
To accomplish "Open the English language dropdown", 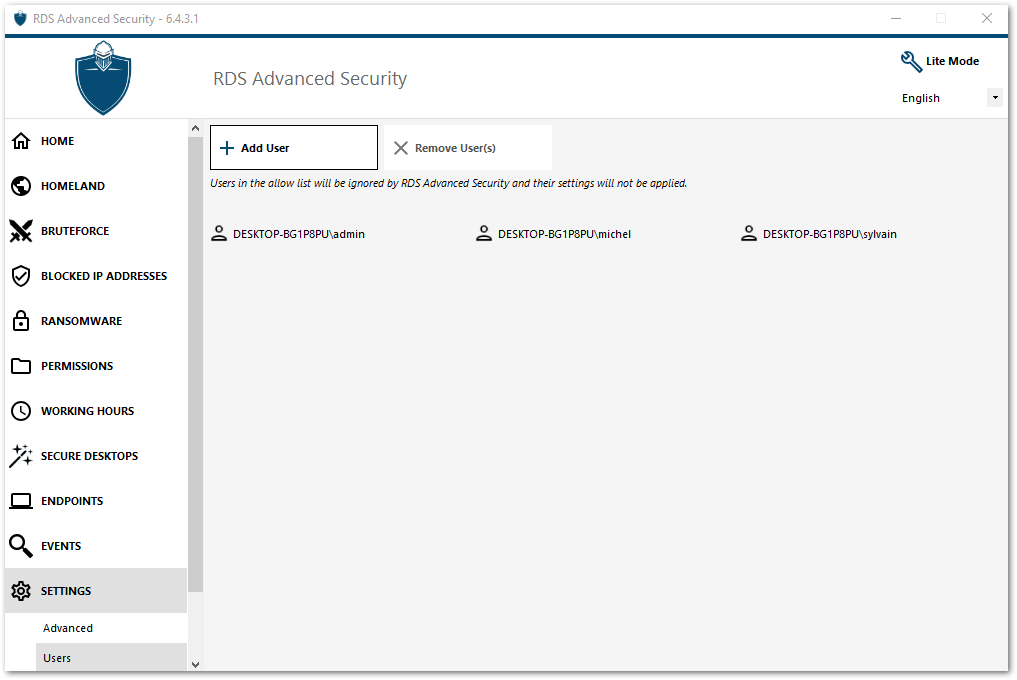I will pos(951,98).
